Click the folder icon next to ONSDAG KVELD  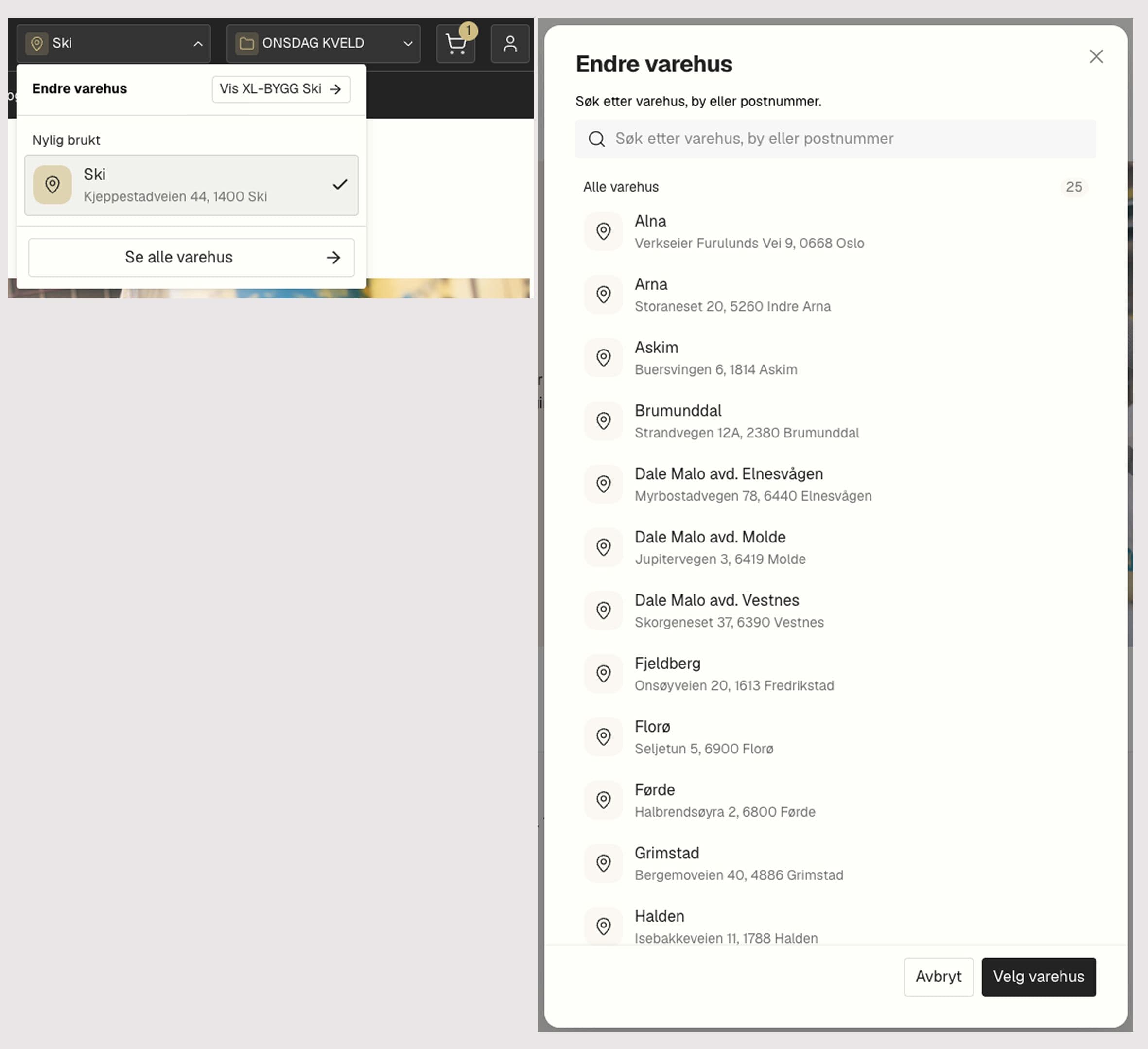[x=246, y=43]
